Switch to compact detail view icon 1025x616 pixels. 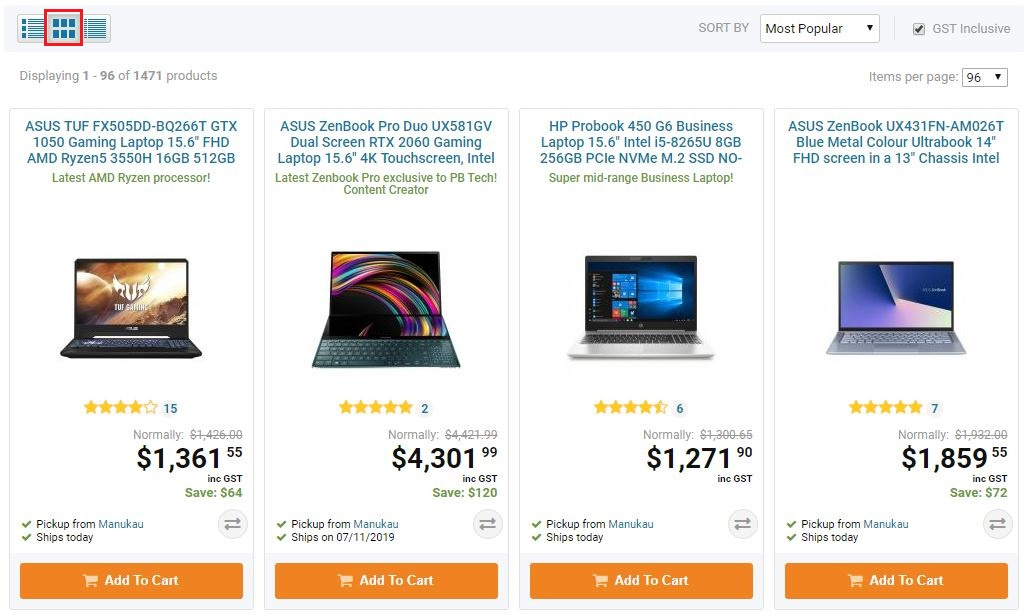tap(96, 29)
